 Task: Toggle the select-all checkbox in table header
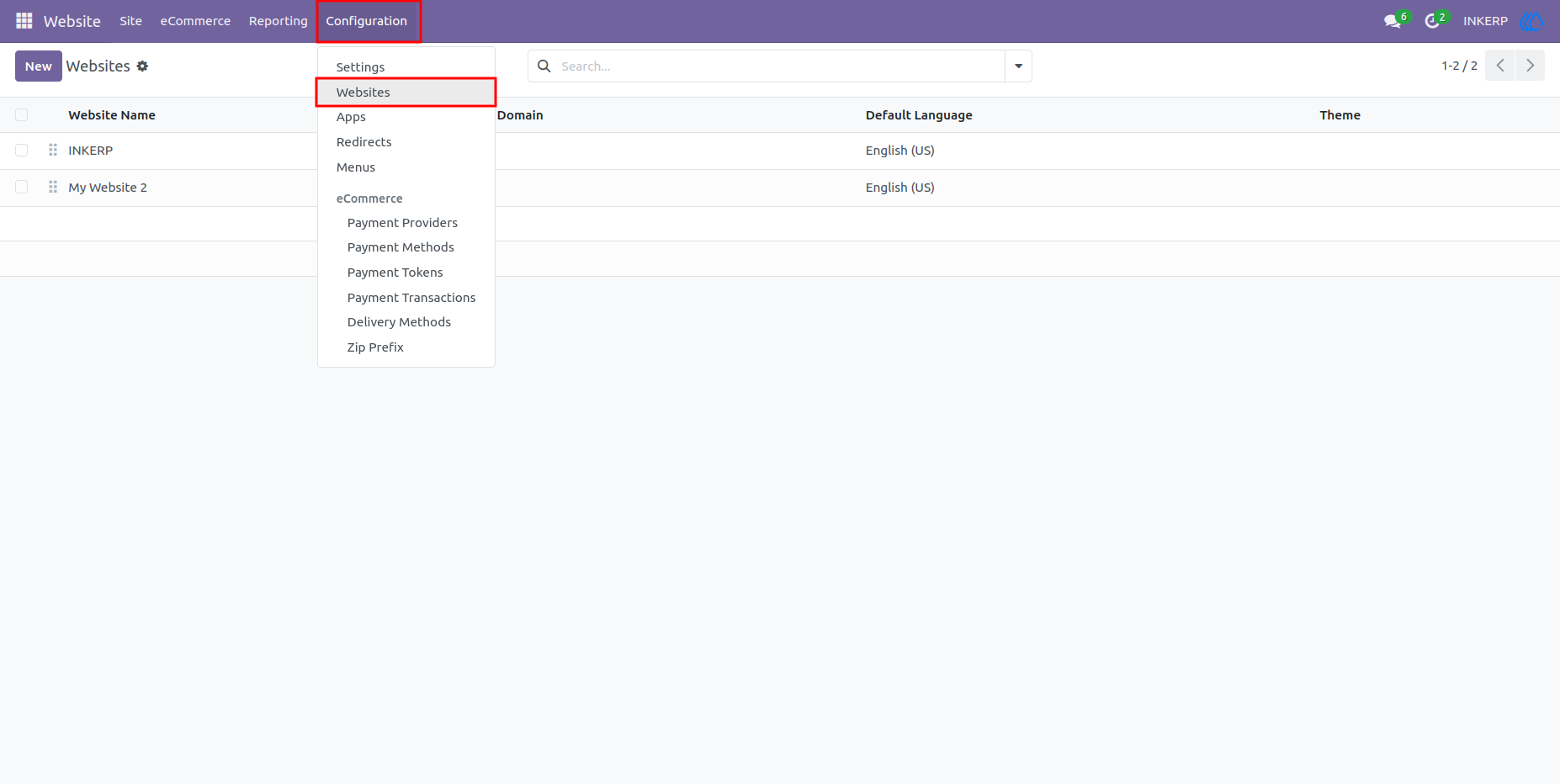[x=22, y=115]
